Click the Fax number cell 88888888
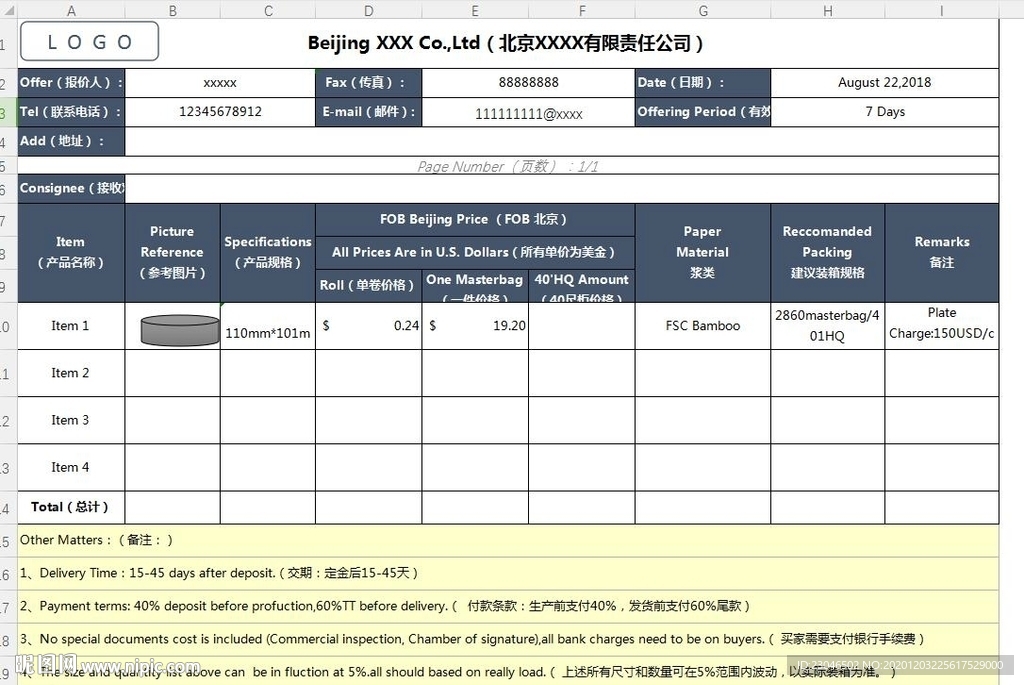The height and width of the screenshot is (685, 1024). pyautogui.click(x=528, y=83)
